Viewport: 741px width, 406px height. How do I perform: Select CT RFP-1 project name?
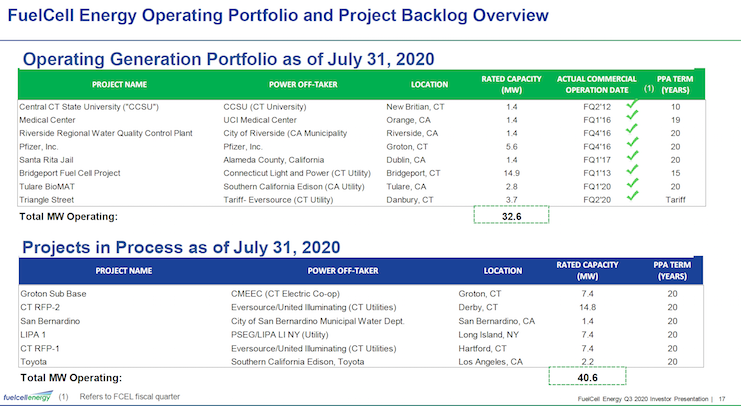coord(40,348)
